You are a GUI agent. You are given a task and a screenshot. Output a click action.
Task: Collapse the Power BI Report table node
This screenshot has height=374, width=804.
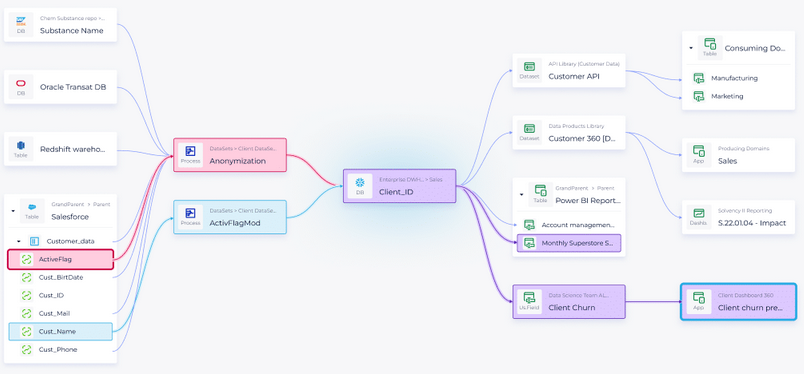[x=521, y=195]
